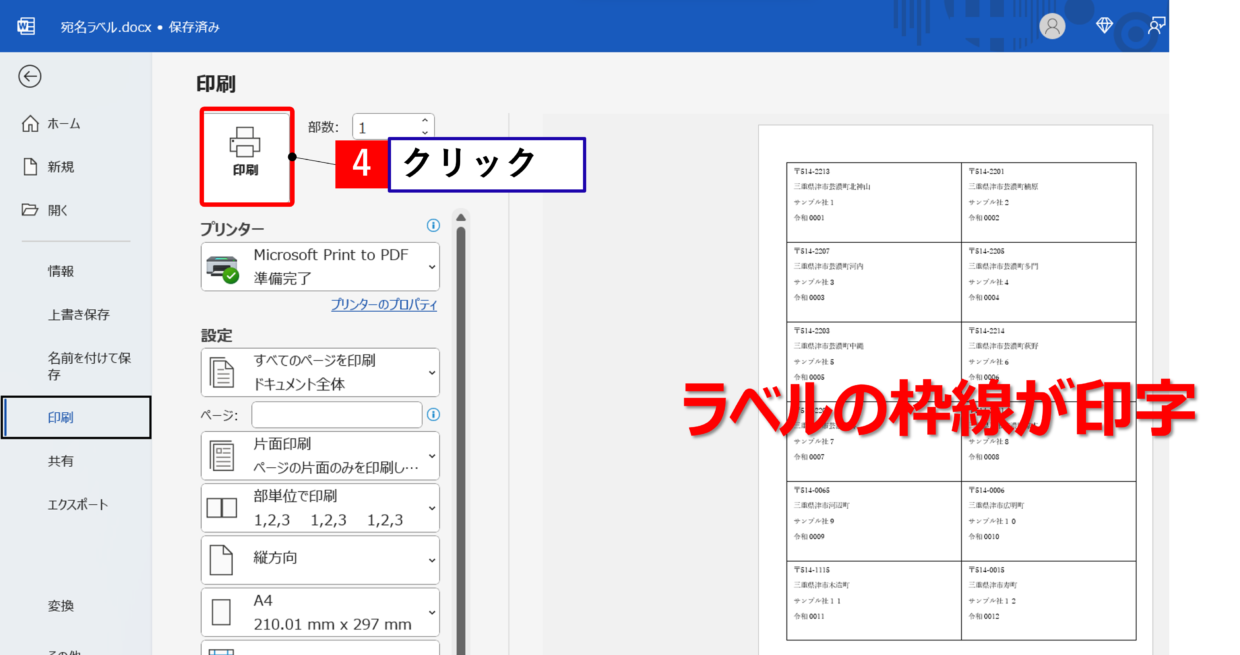Click the Word app icon in title bar

click(27, 26)
